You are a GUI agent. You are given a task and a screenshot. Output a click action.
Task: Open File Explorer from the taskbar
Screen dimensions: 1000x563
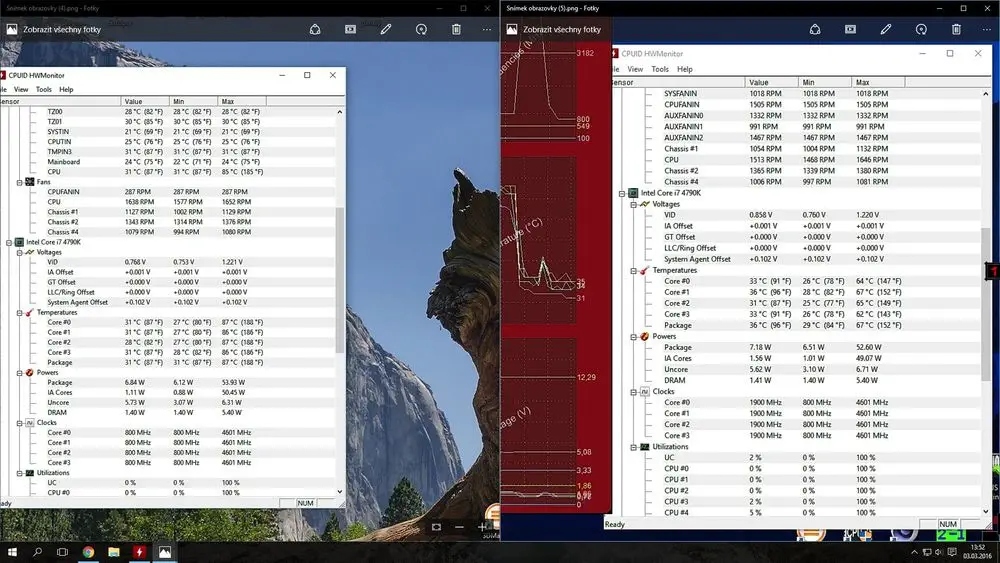(114, 552)
